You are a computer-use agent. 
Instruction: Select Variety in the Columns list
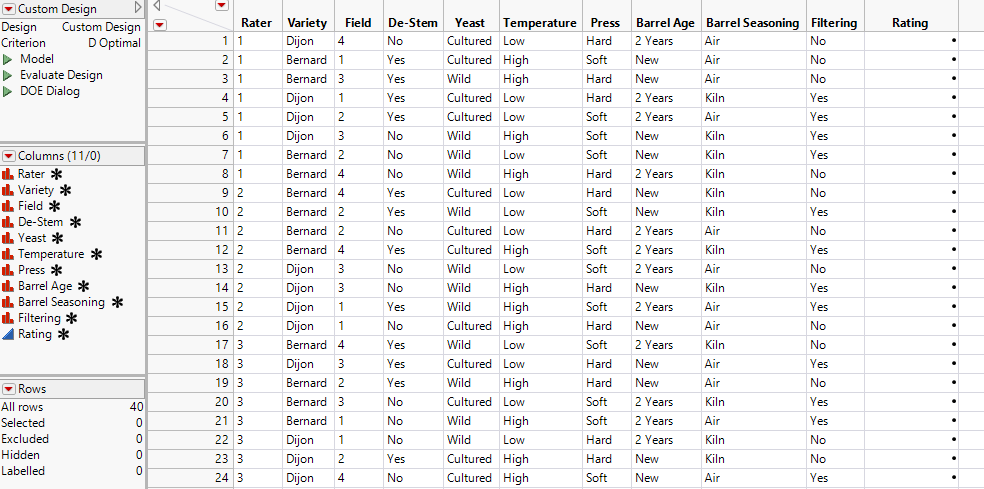pyautogui.click(x=36, y=190)
